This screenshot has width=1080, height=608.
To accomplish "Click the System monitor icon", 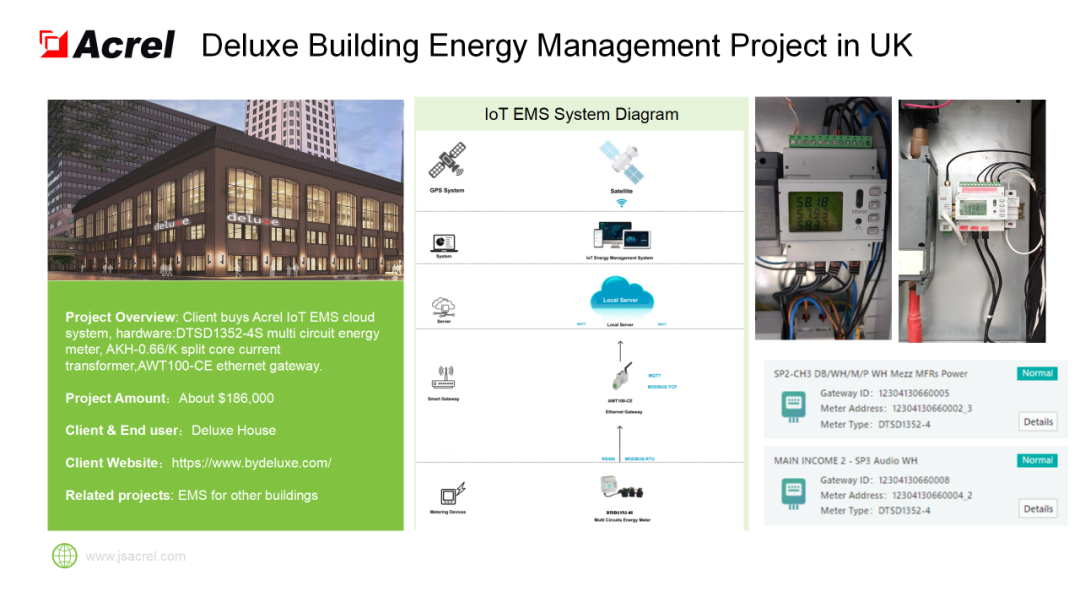I will (444, 243).
